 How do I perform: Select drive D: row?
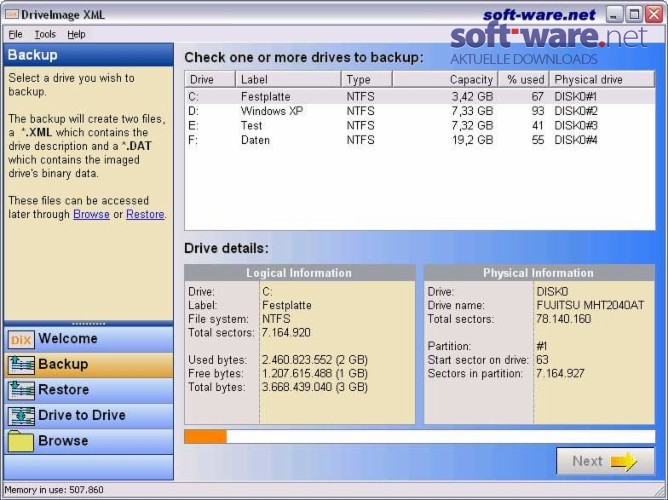(x=420, y=111)
